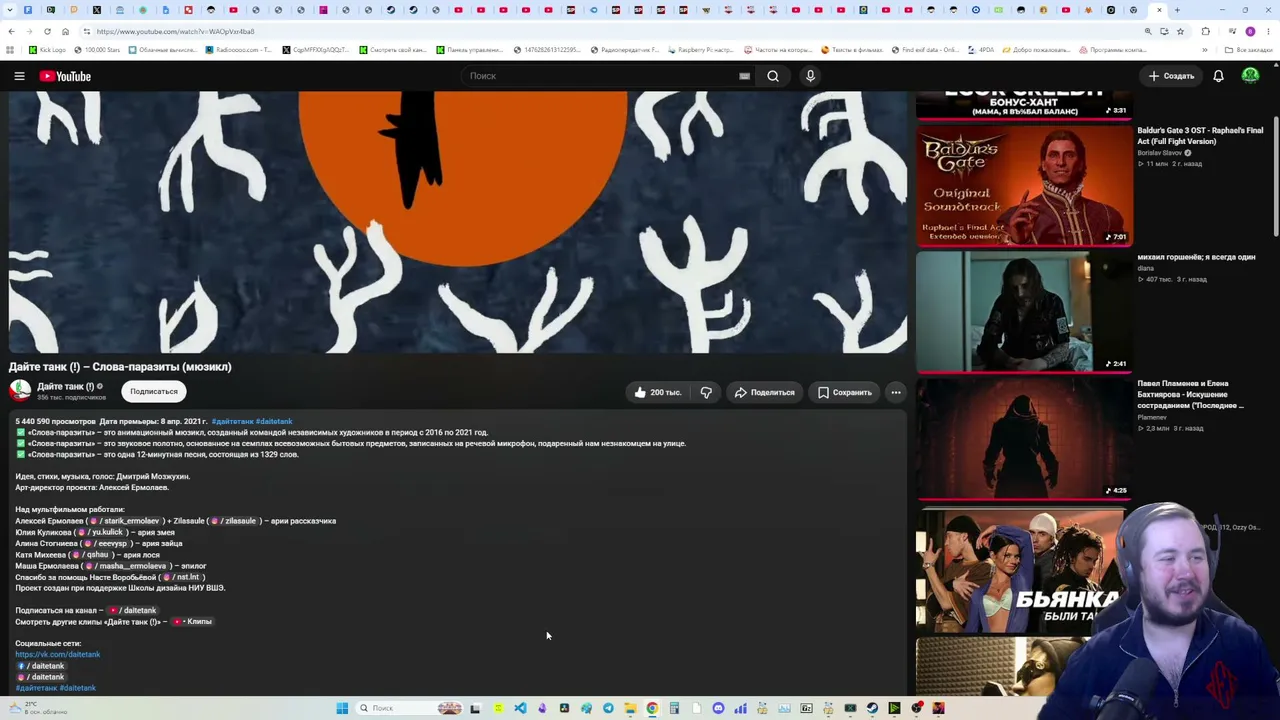Open Baldur's Gate 3 OST video thumbnail
The image size is (1280, 720).
click(1024, 185)
